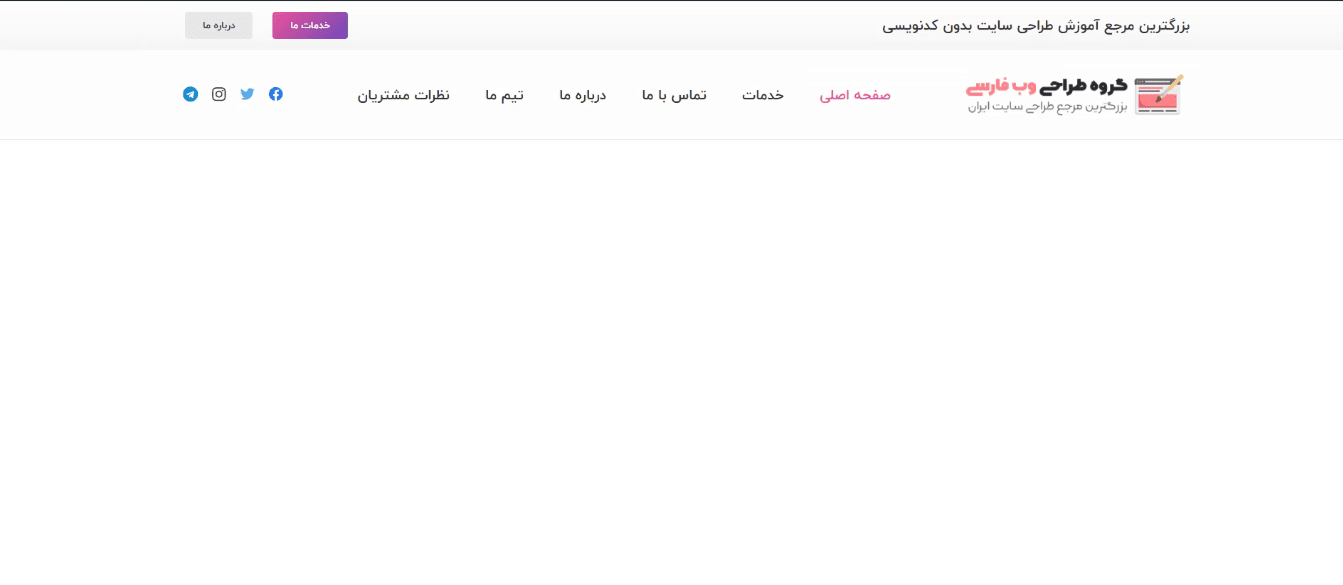Screen dimensions: 1343x585
Task: Open the Facebook social icon
Action: 276,94
